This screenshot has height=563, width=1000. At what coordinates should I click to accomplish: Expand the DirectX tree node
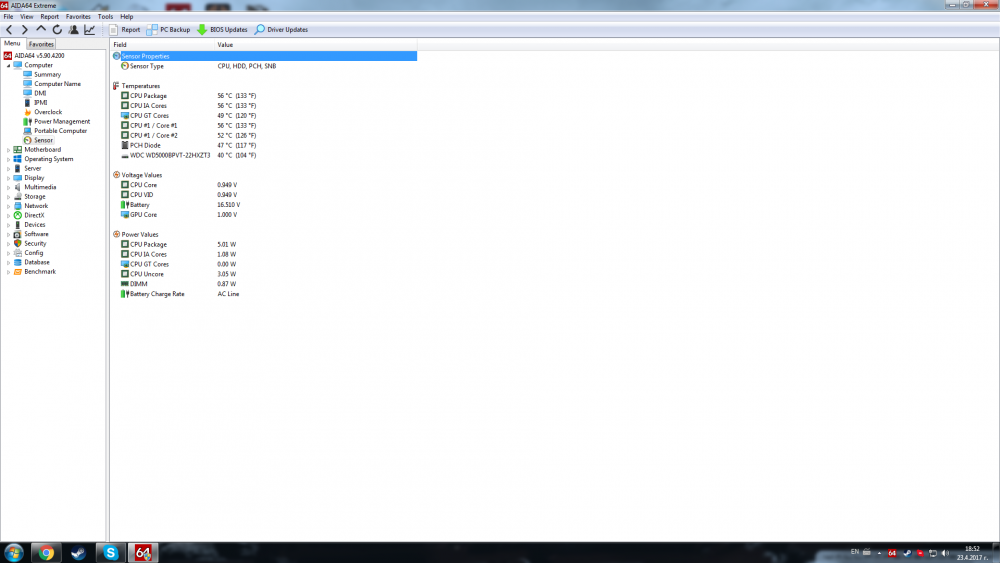[x=8, y=216]
